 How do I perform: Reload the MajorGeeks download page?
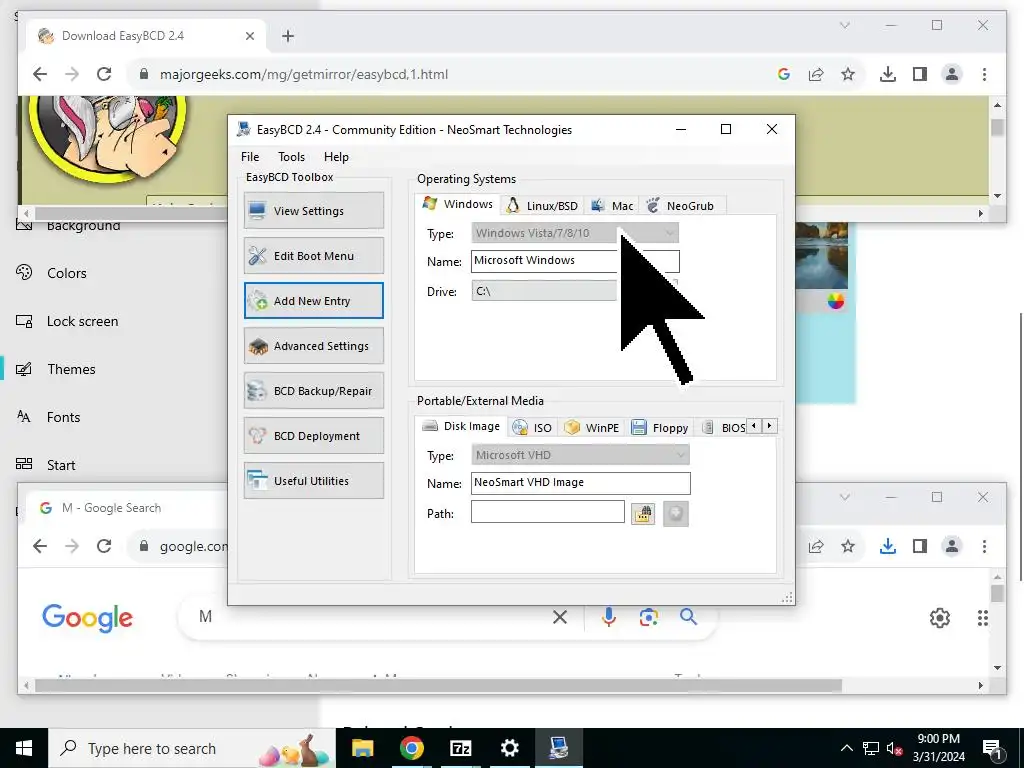coord(104,74)
